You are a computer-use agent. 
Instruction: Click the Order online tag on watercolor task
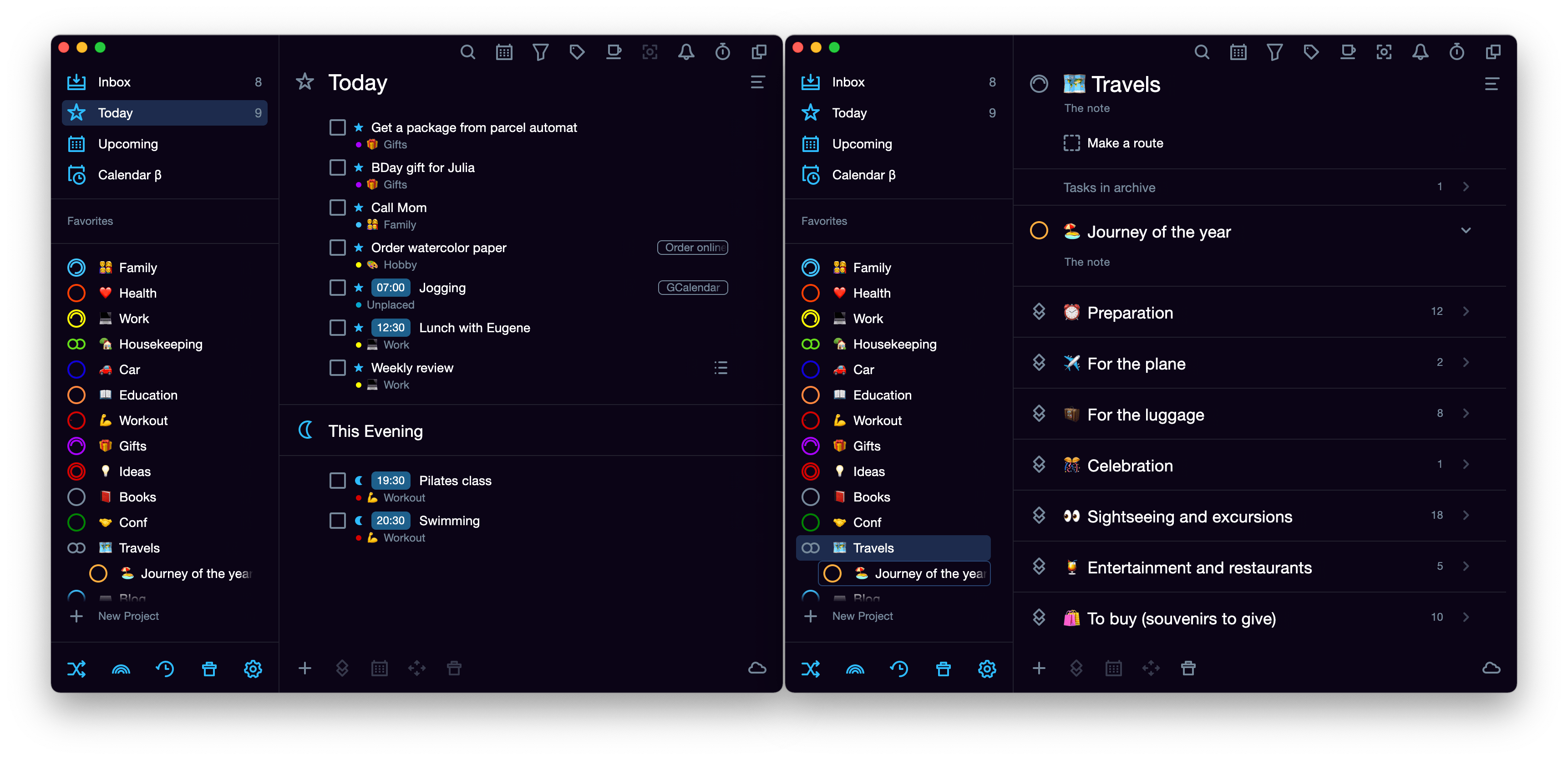pos(693,248)
